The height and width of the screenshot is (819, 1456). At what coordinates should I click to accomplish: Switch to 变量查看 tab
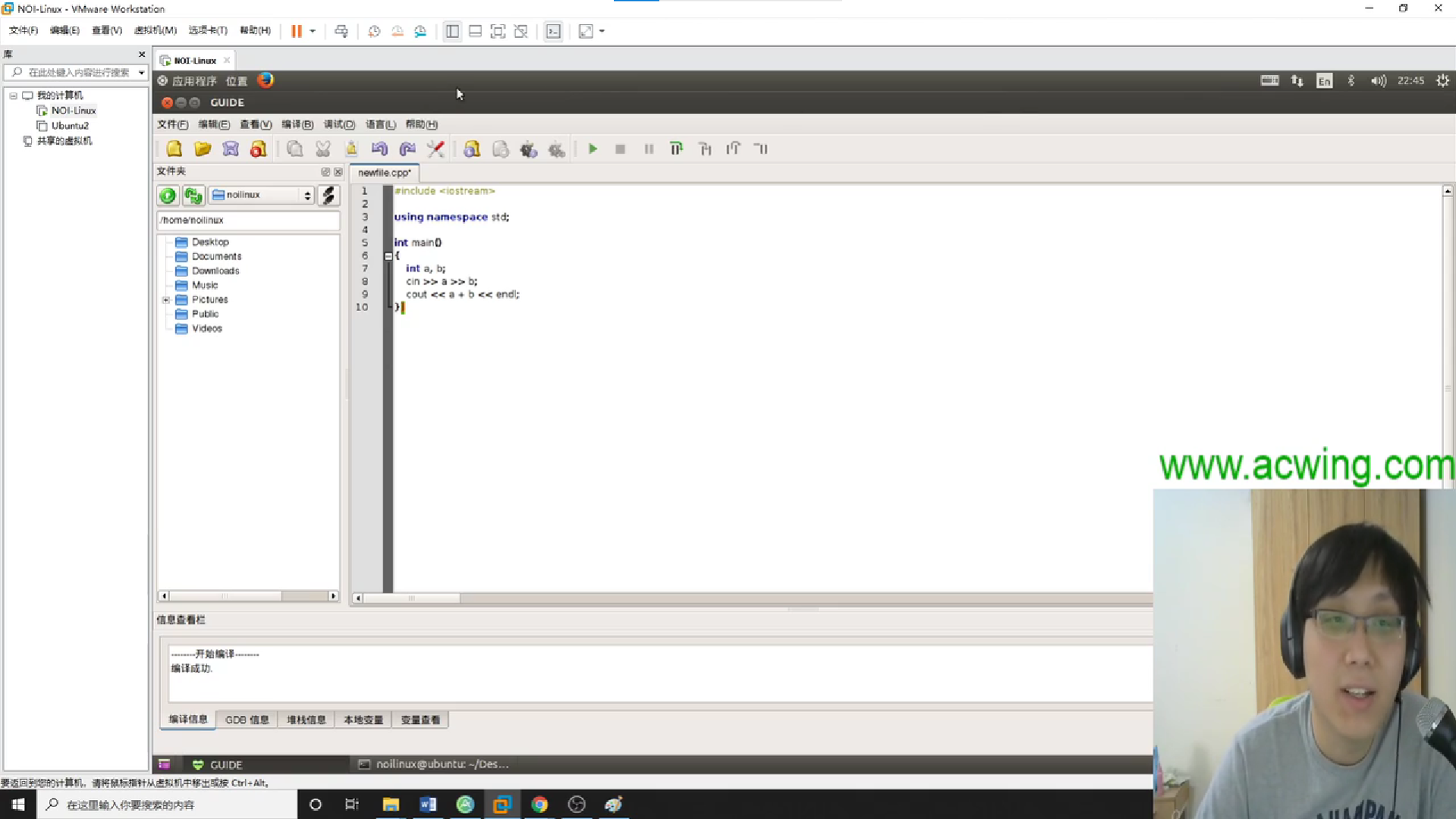[420, 720]
